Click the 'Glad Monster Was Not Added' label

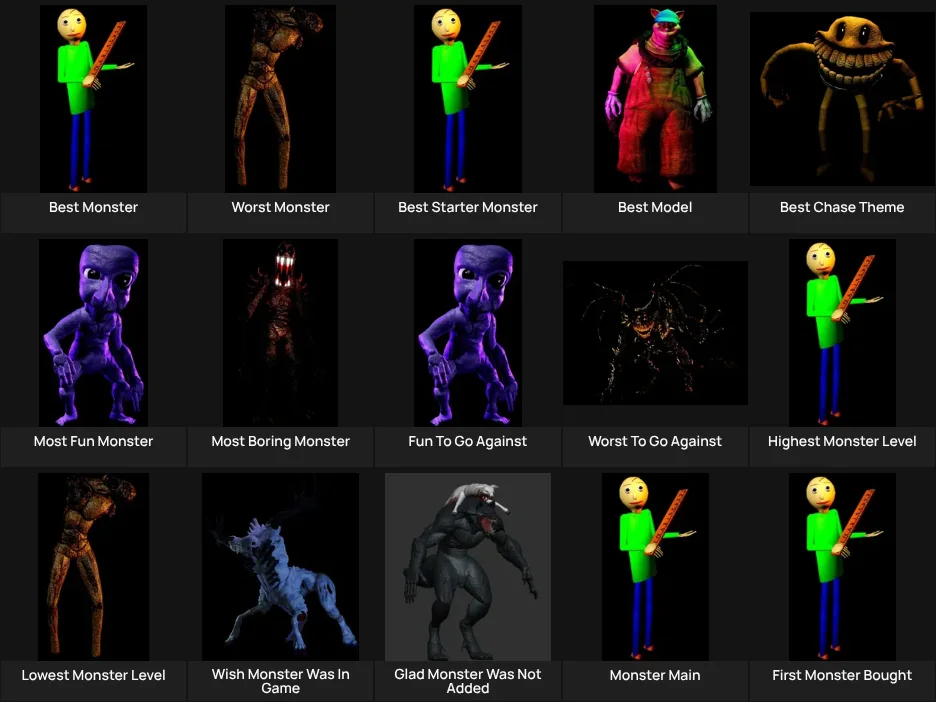[x=468, y=681]
